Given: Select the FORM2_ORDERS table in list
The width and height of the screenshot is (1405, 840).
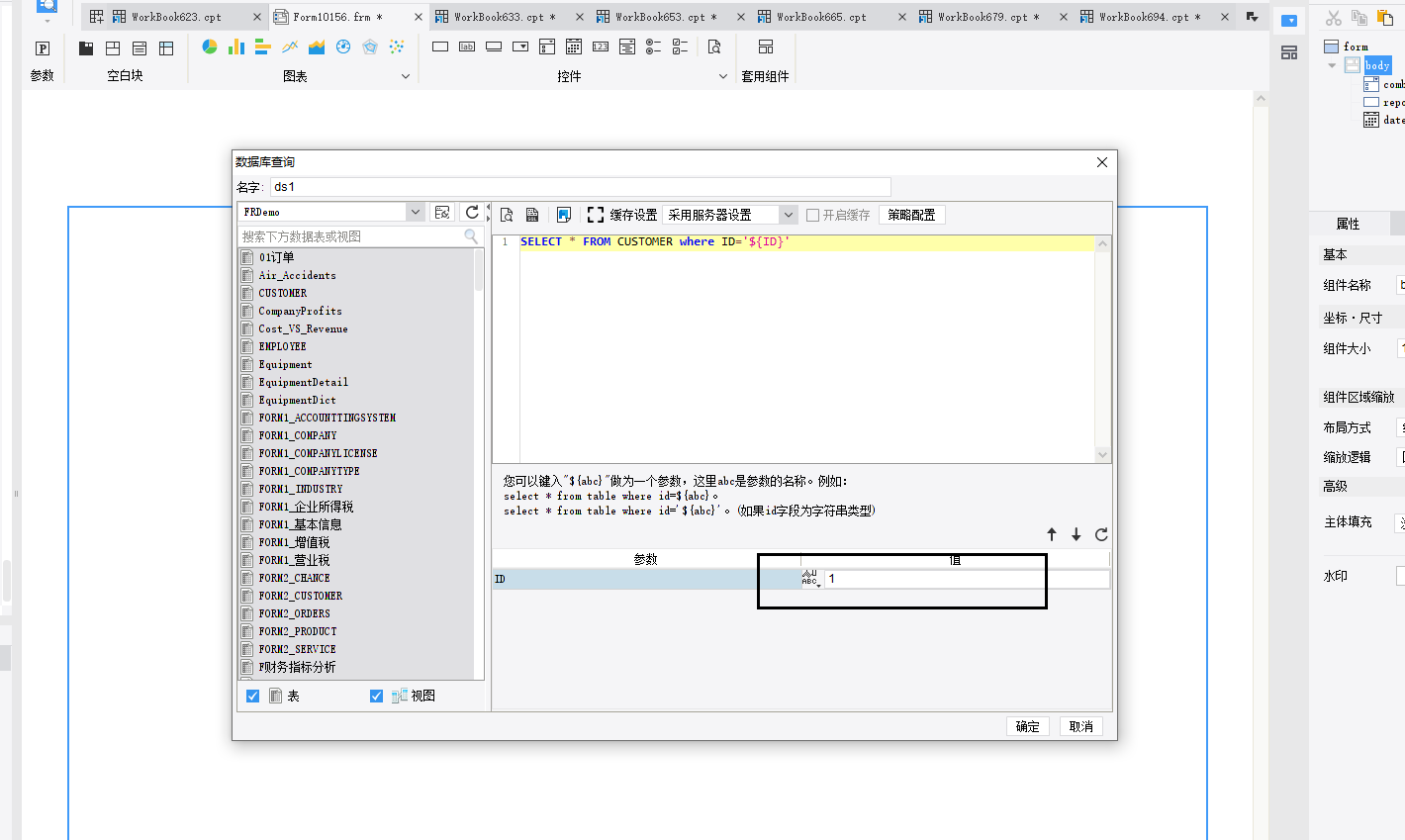Looking at the screenshot, I should [x=295, y=613].
